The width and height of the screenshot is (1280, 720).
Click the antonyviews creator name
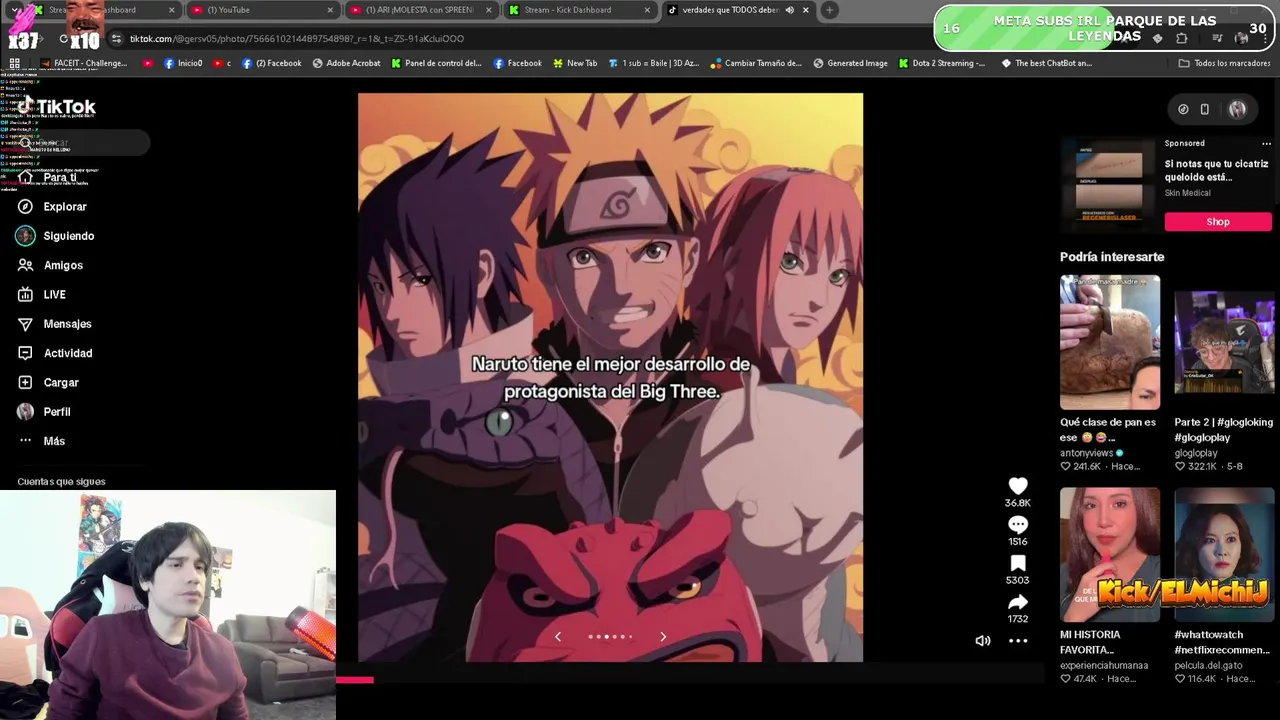[1087, 453]
